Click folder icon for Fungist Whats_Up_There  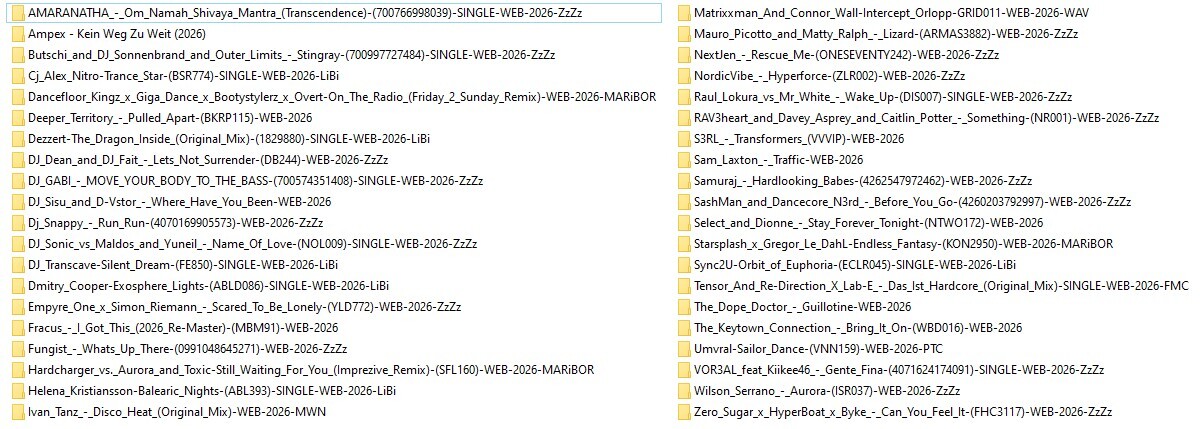coord(18,349)
